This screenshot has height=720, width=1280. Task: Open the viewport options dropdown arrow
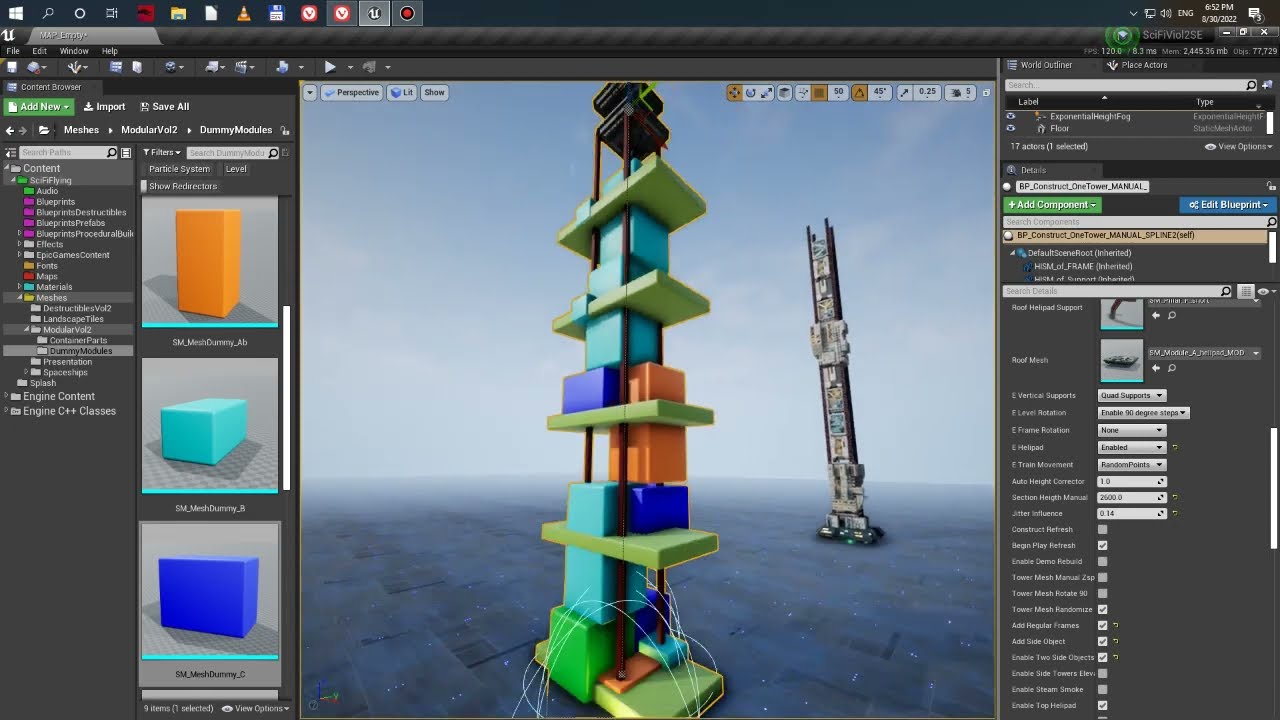pos(310,92)
